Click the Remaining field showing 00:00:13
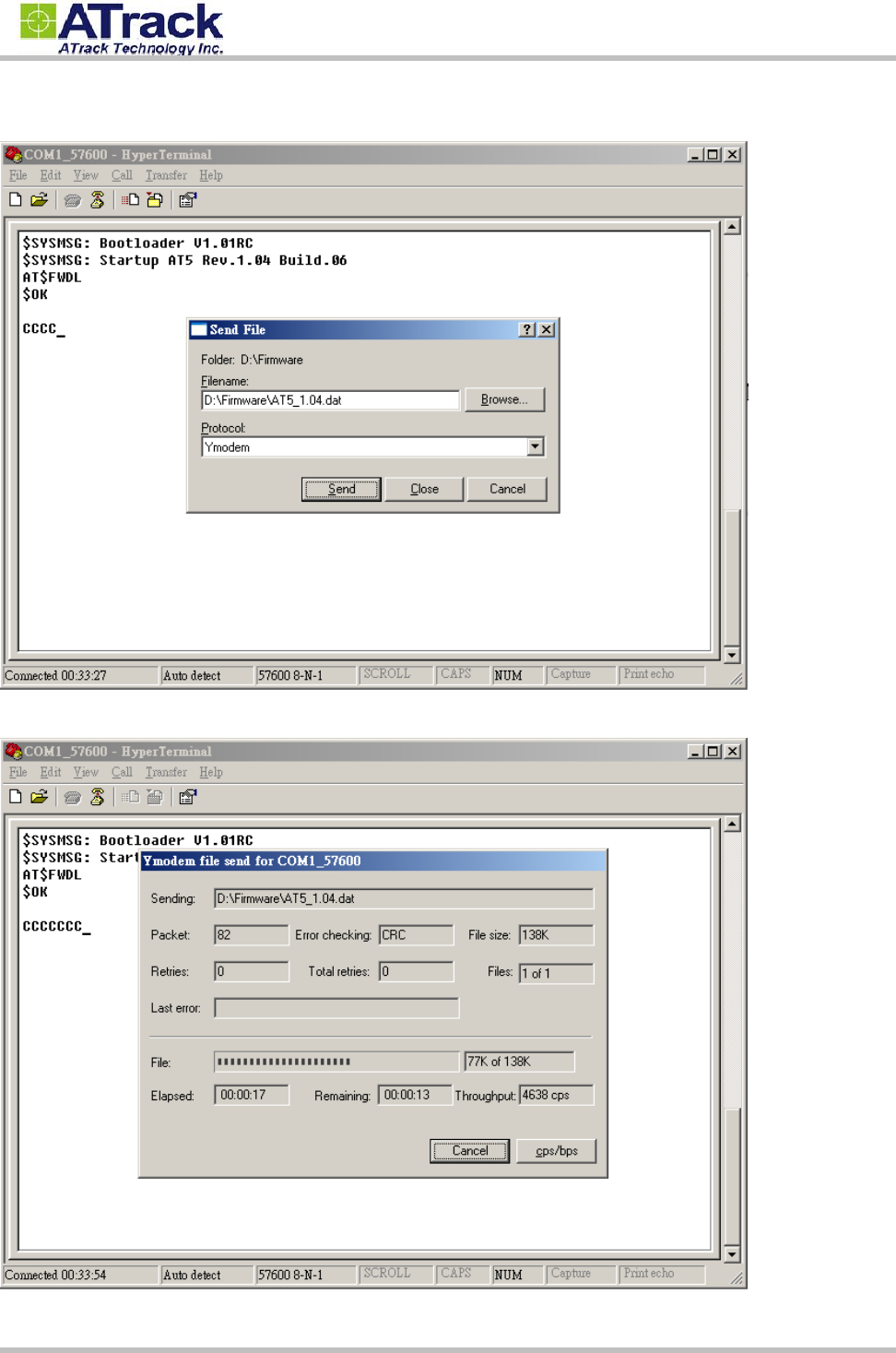 (x=416, y=1095)
